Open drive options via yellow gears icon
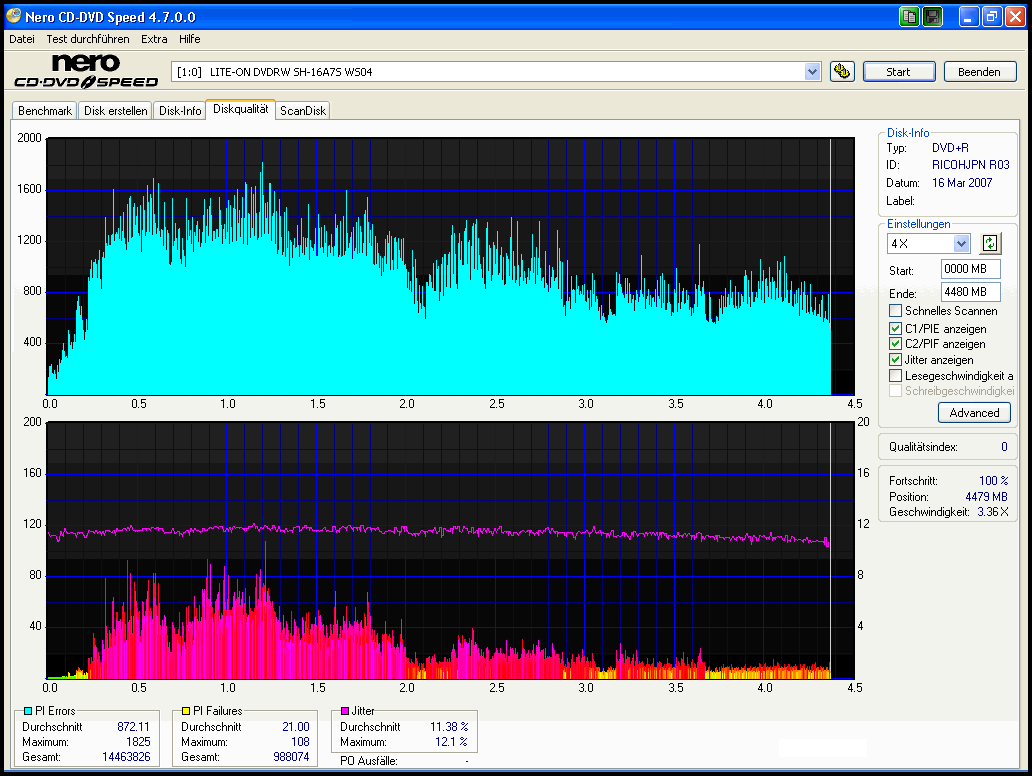This screenshot has width=1032, height=776. (x=842, y=71)
